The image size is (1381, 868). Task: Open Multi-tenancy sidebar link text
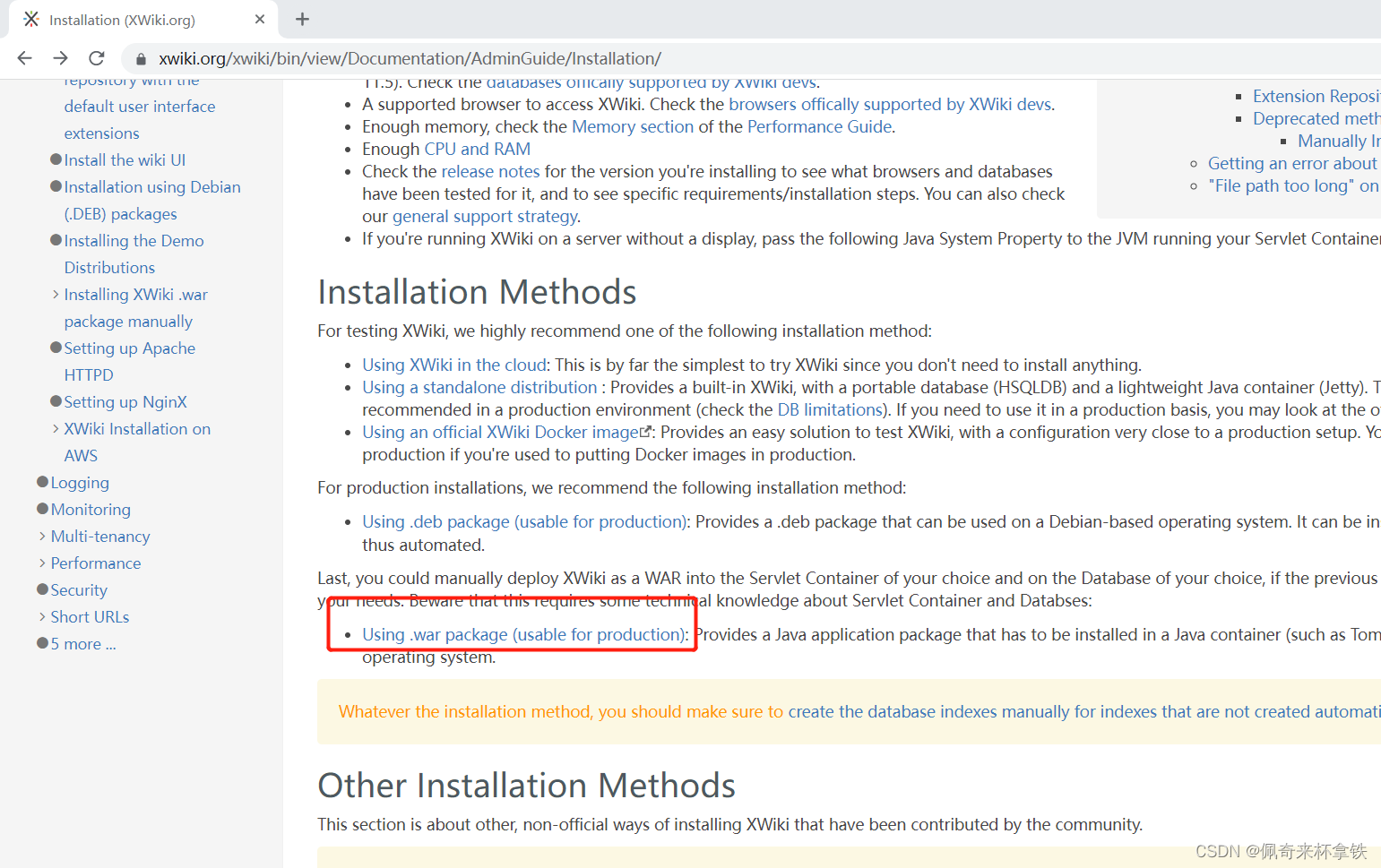(100, 536)
